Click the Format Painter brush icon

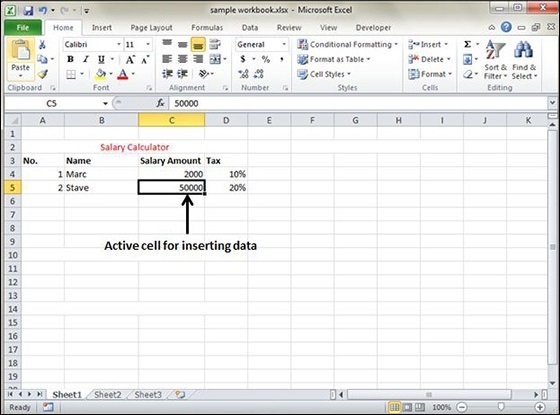tap(42, 74)
